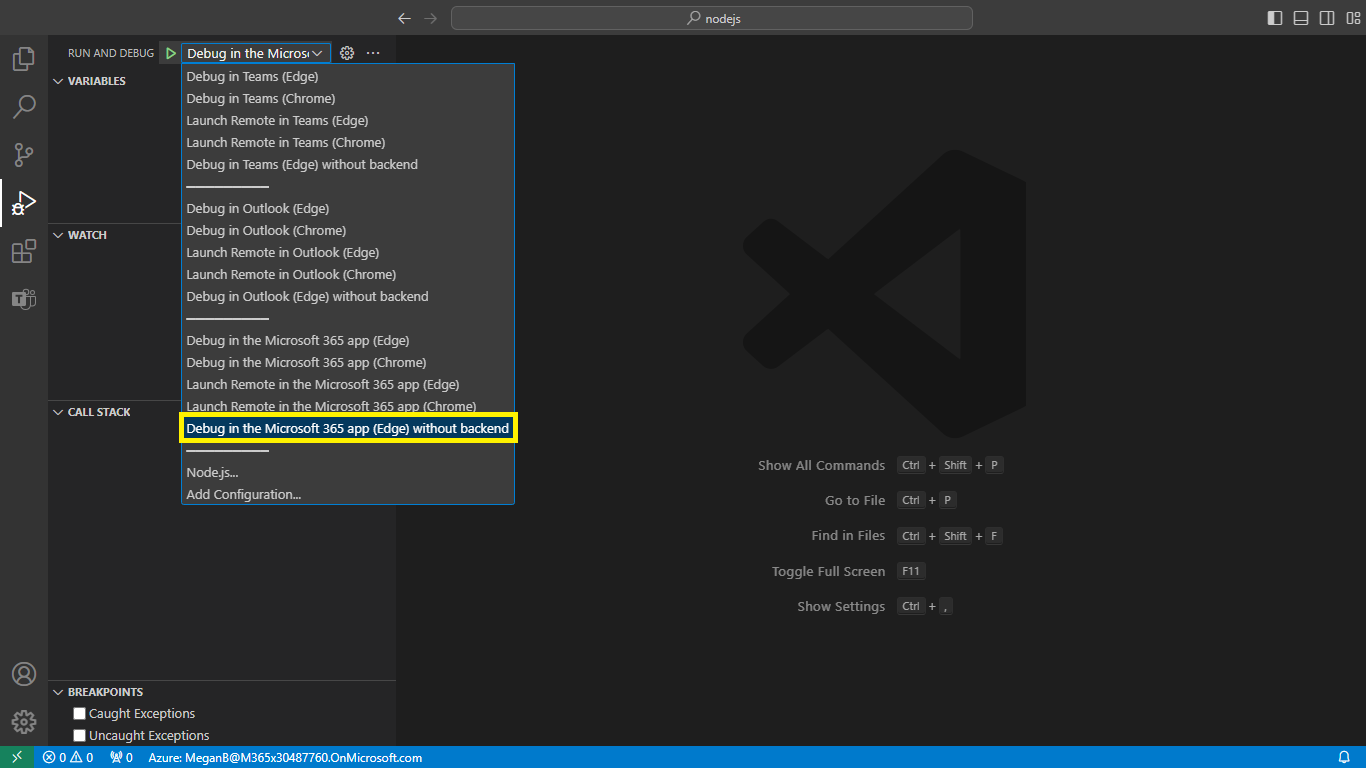1366x768 pixels.
Task: Collapse the Watch section
Action: [x=58, y=235]
